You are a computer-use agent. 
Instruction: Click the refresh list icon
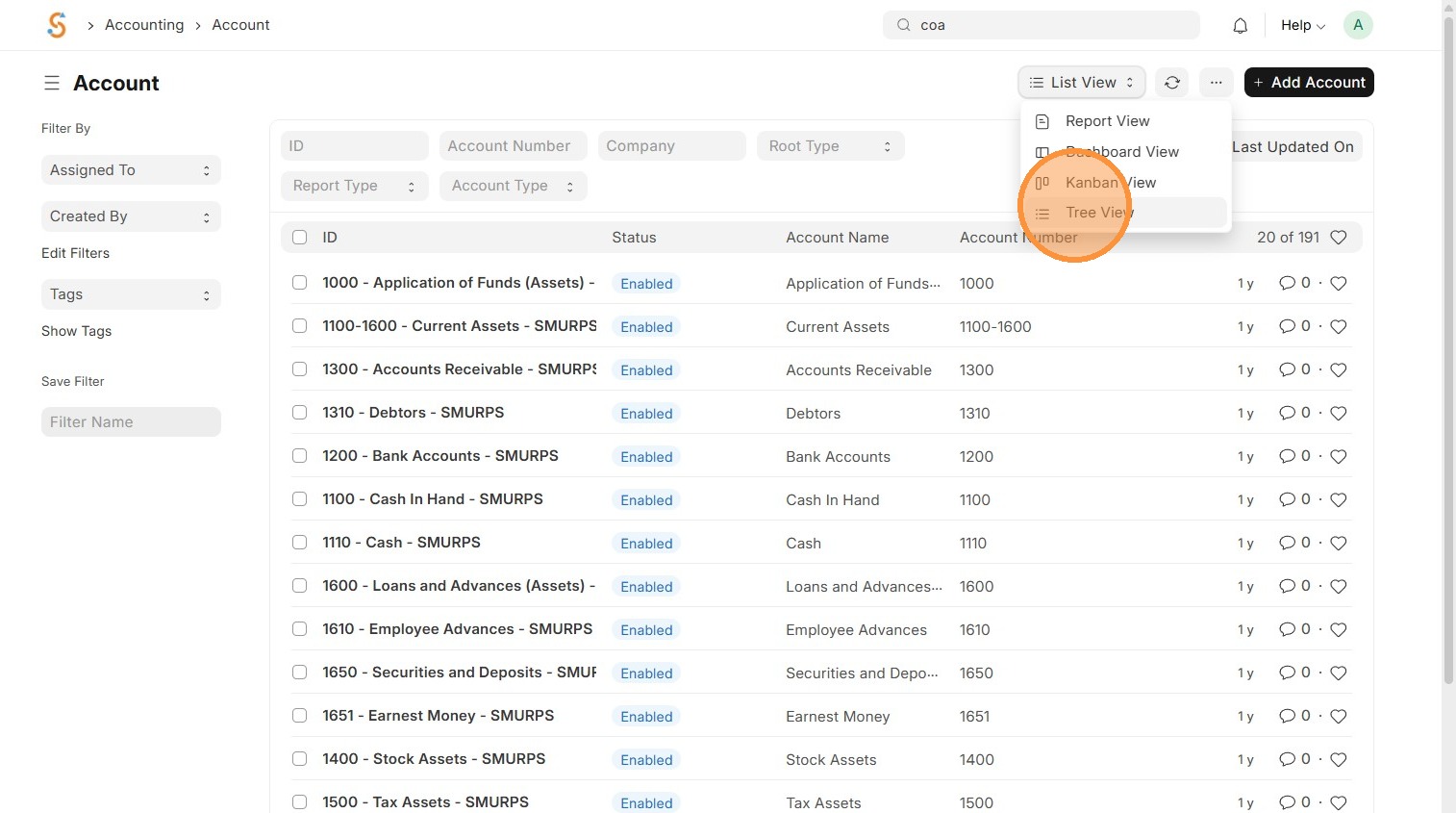coord(1171,83)
